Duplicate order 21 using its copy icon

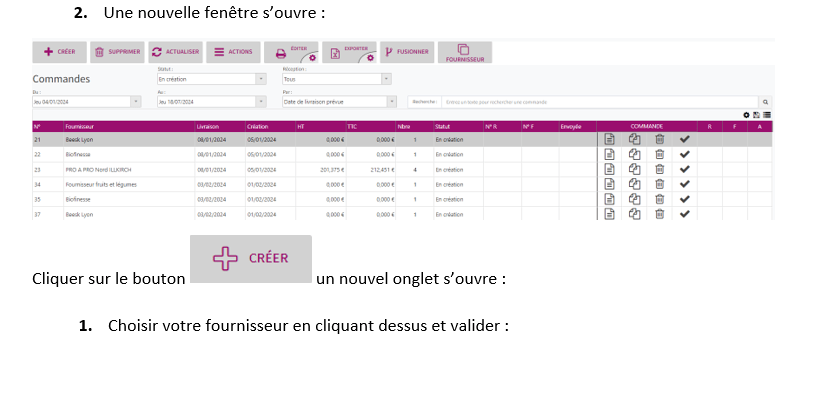634,139
